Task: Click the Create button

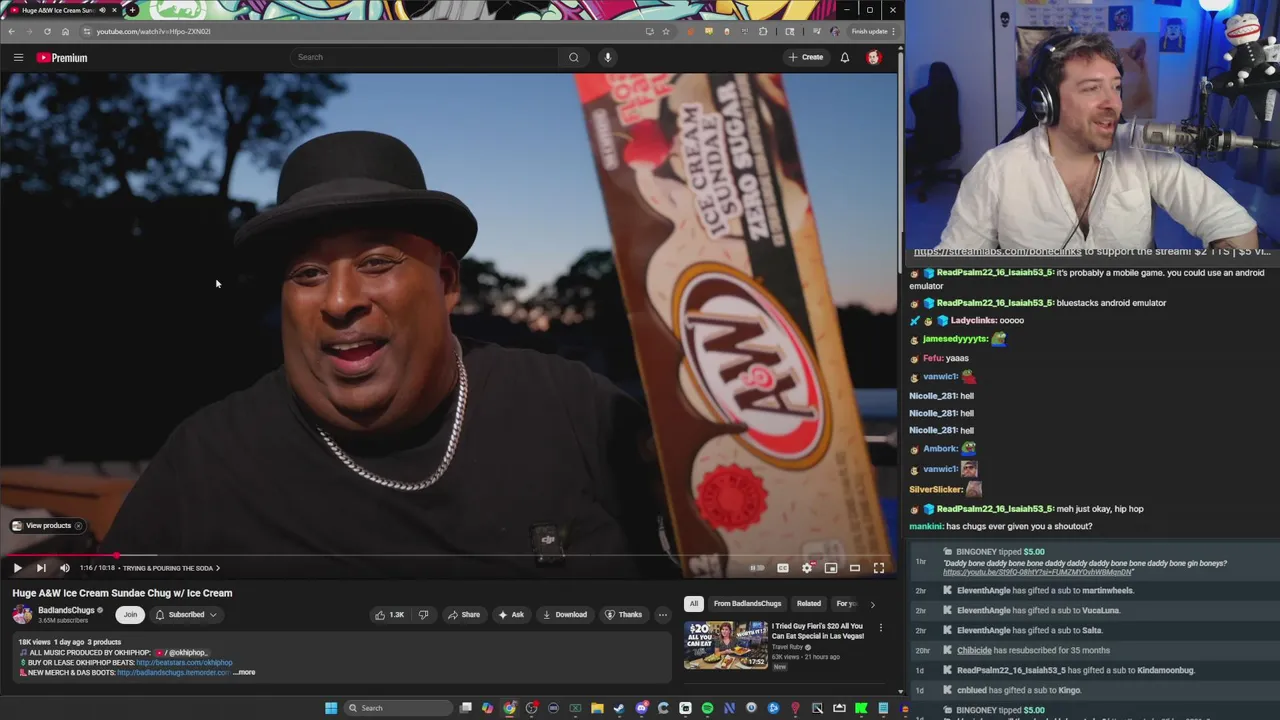Action: point(806,57)
